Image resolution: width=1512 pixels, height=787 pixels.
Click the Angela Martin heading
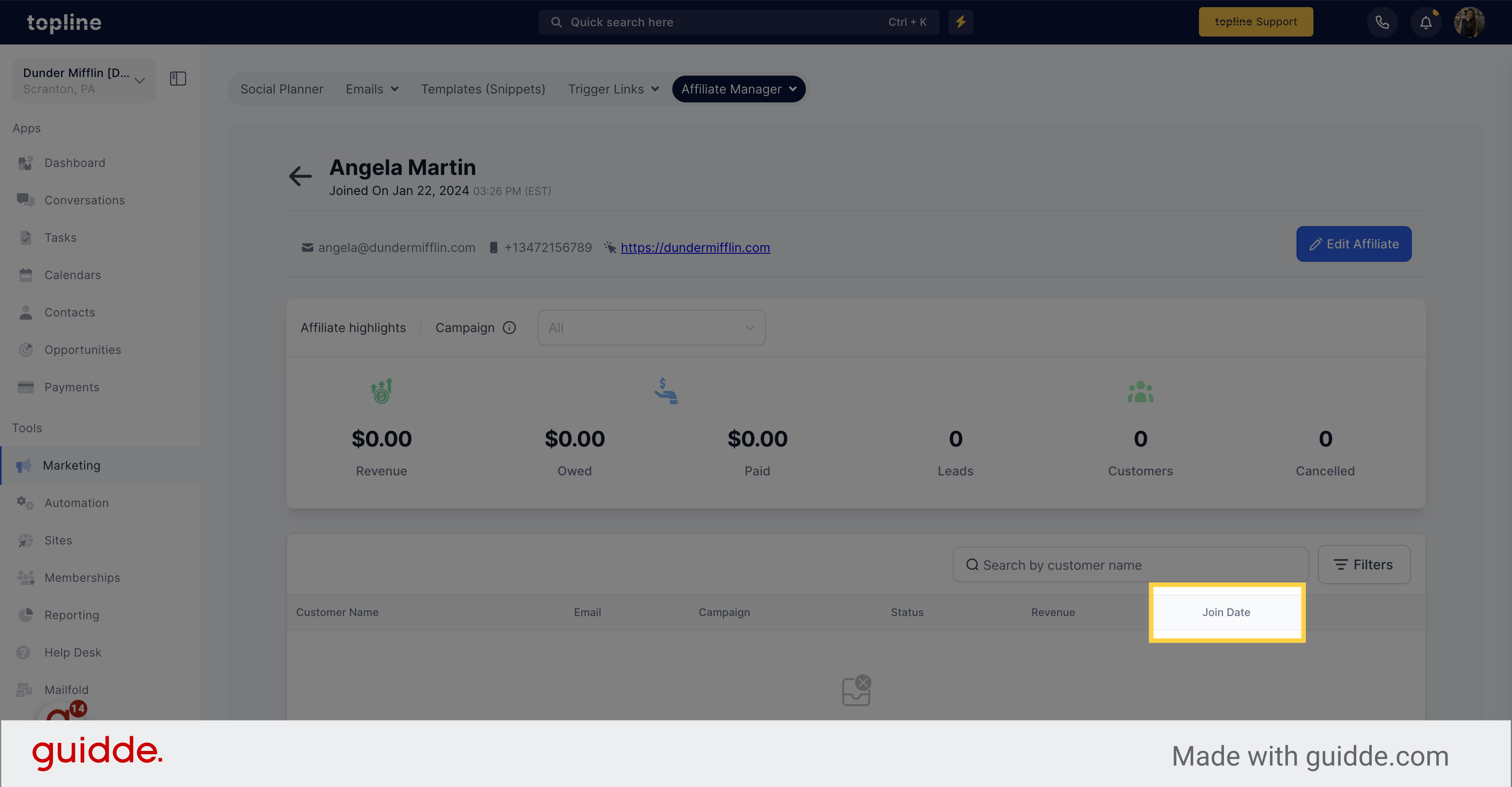(402, 167)
